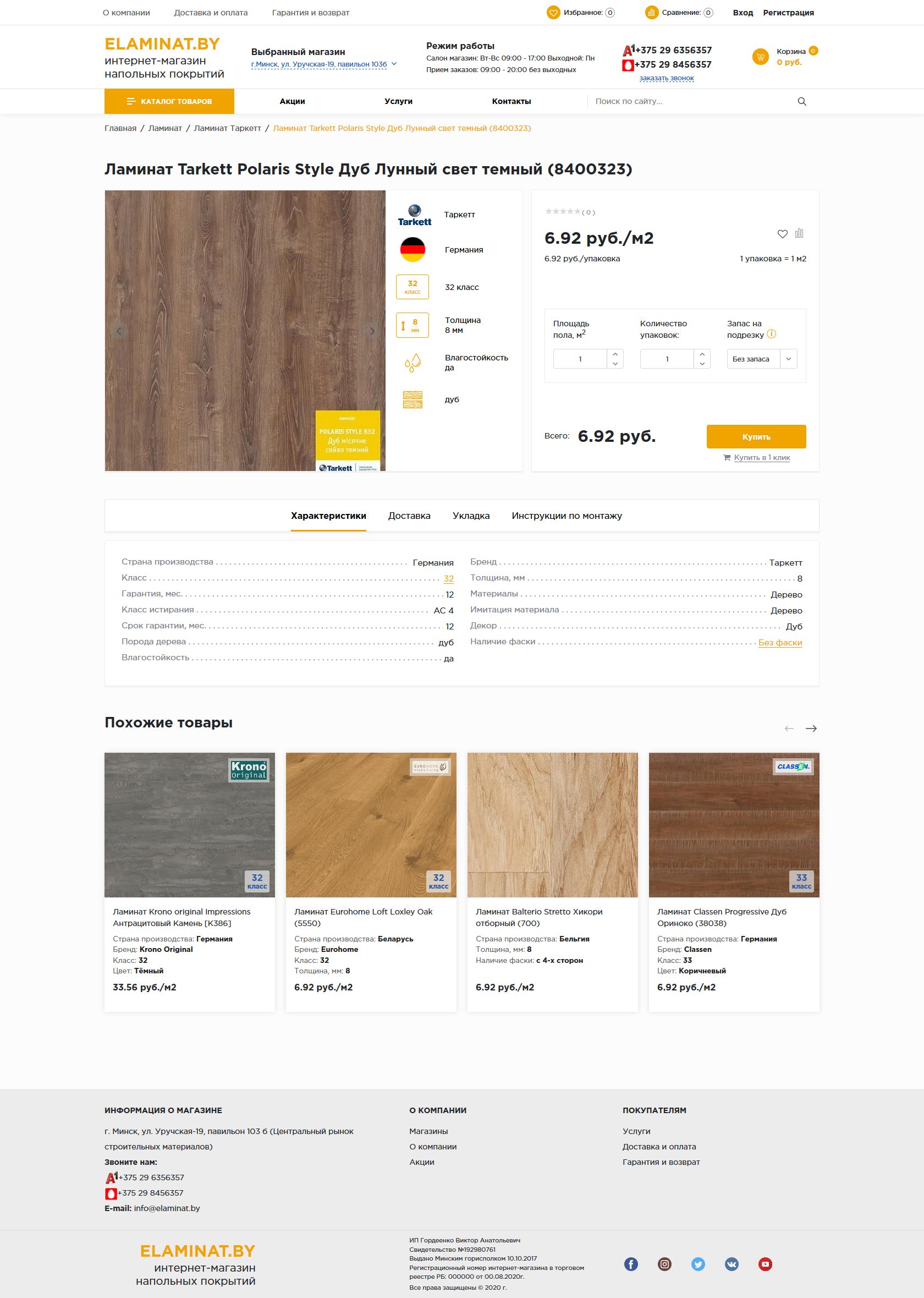Rate the product using the stars
The height and width of the screenshot is (1298, 924).
pyautogui.click(x=563, y=212)
